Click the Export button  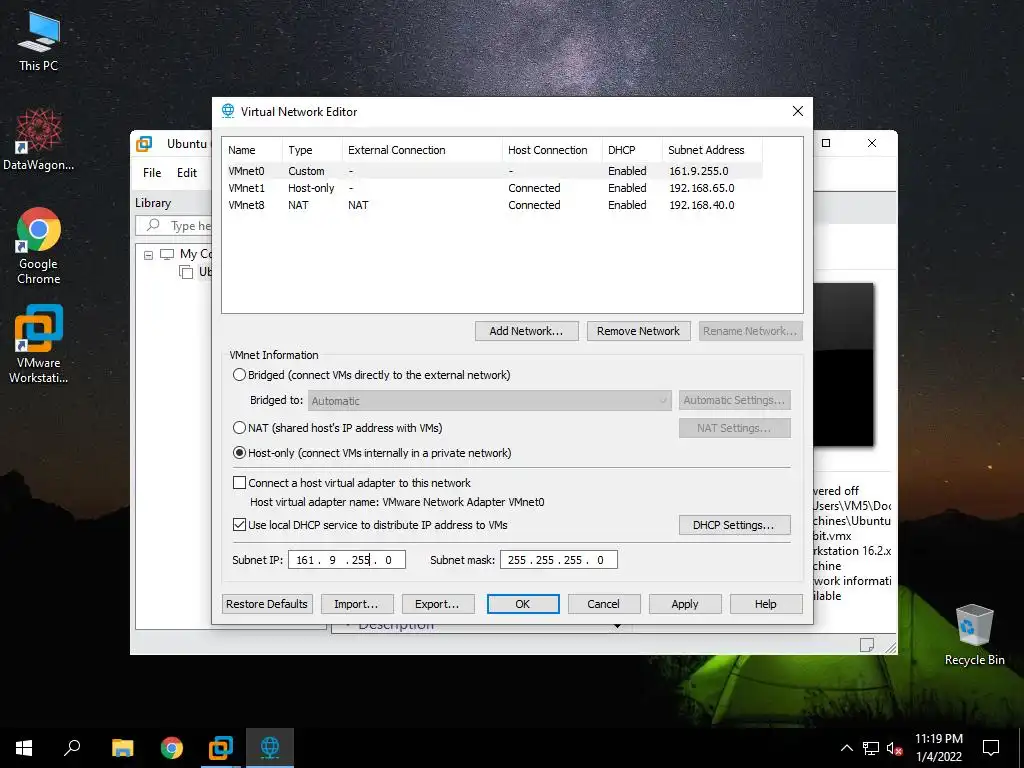[438, 604]
